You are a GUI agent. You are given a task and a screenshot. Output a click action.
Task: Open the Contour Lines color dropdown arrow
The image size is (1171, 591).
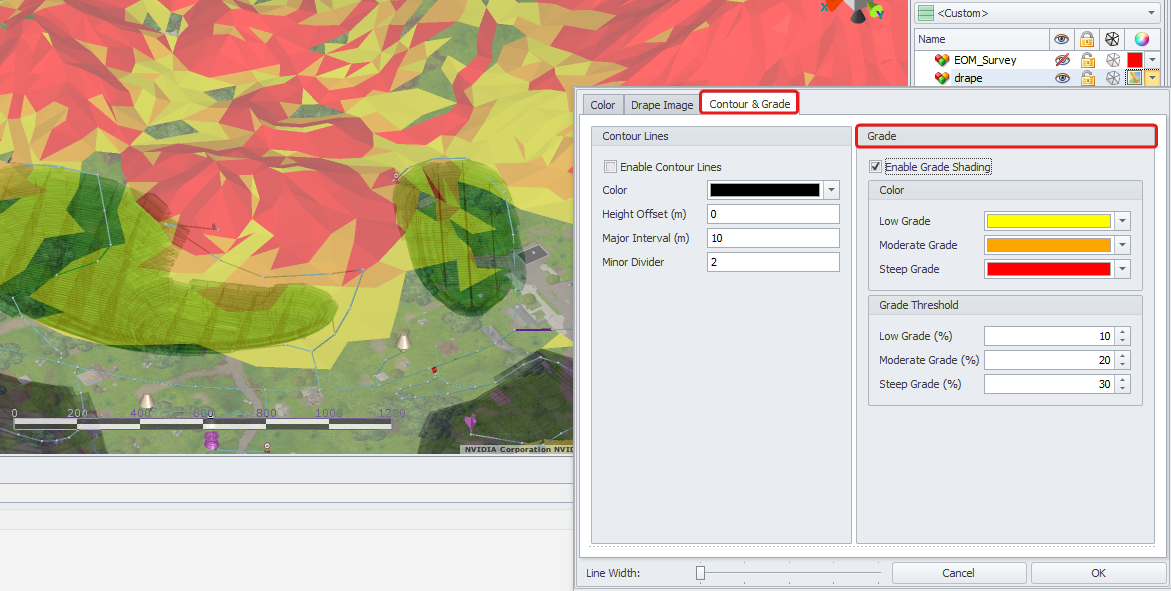[x=831, y=190]
